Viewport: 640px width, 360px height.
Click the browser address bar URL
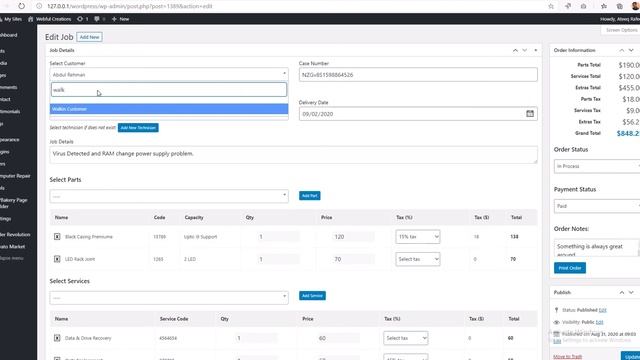(130, 6)
